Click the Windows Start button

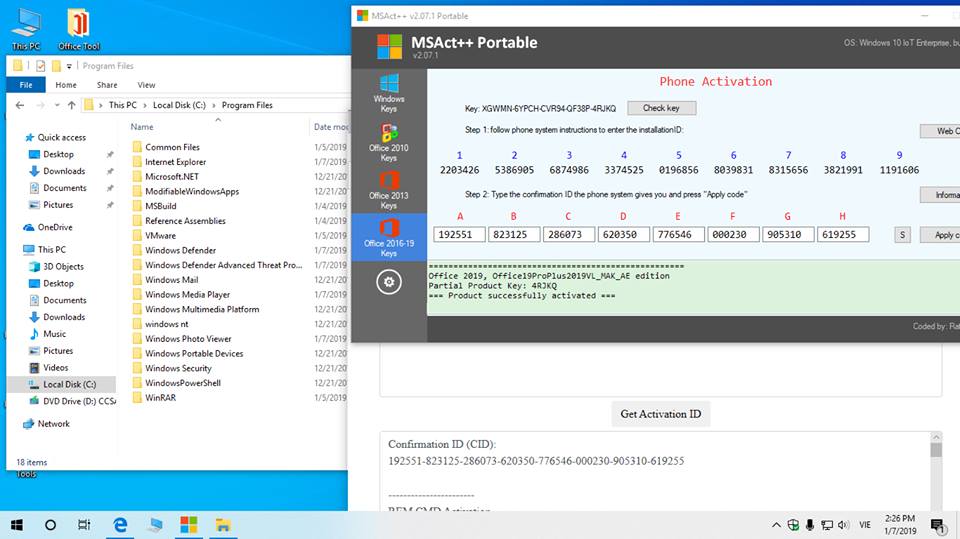17,525
